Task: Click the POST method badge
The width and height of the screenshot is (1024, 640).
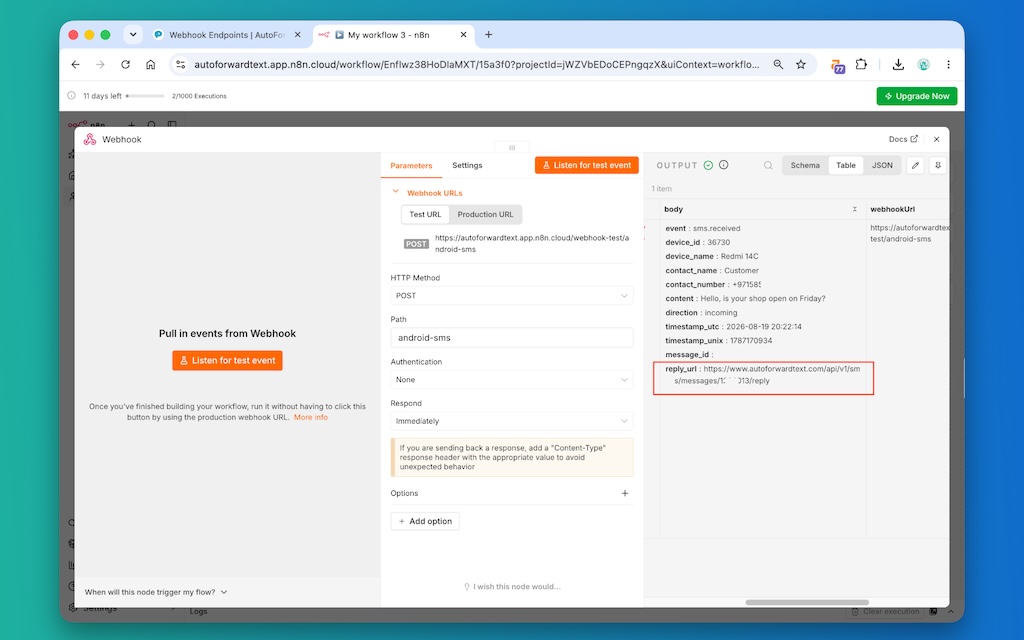Action: pos(416,244)
